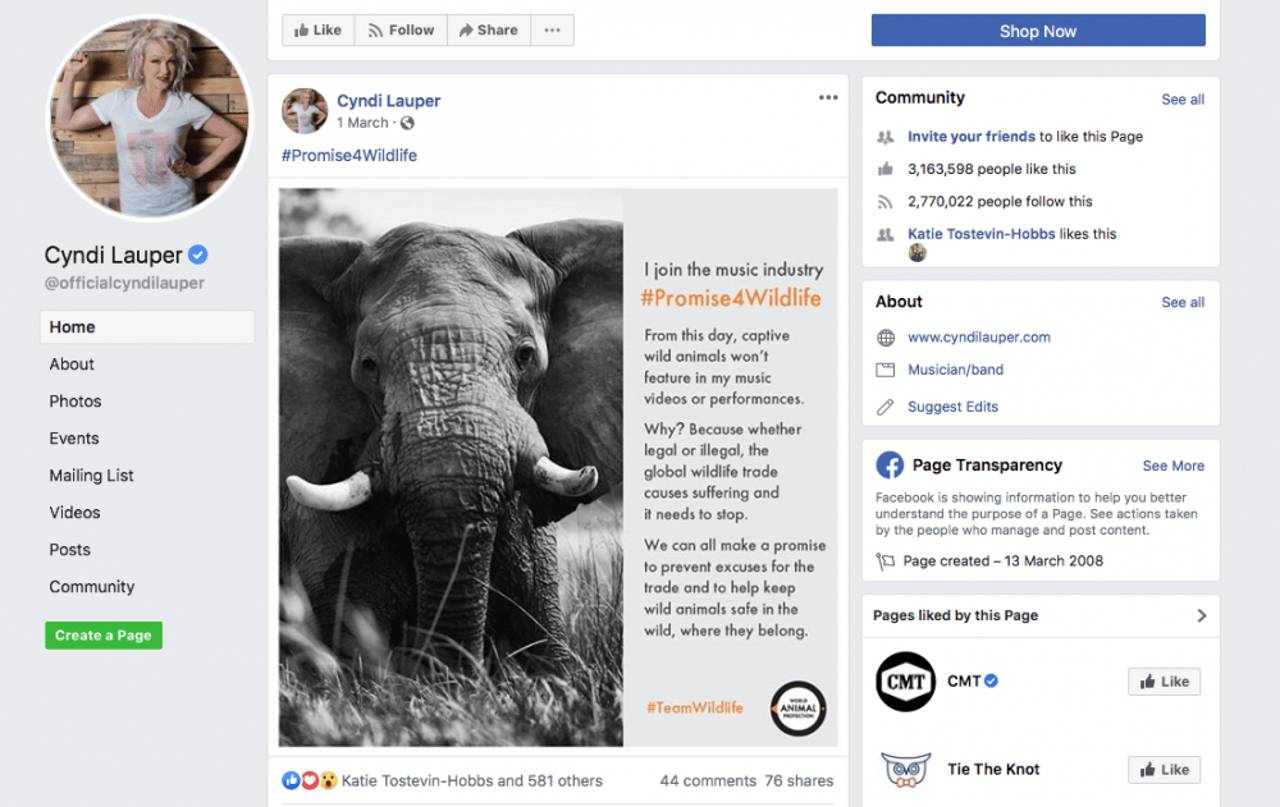This screenshot has height=807, width=1280.
Task: Open the elephant Promise4Wildlife post image
Action: click(558, 467)
